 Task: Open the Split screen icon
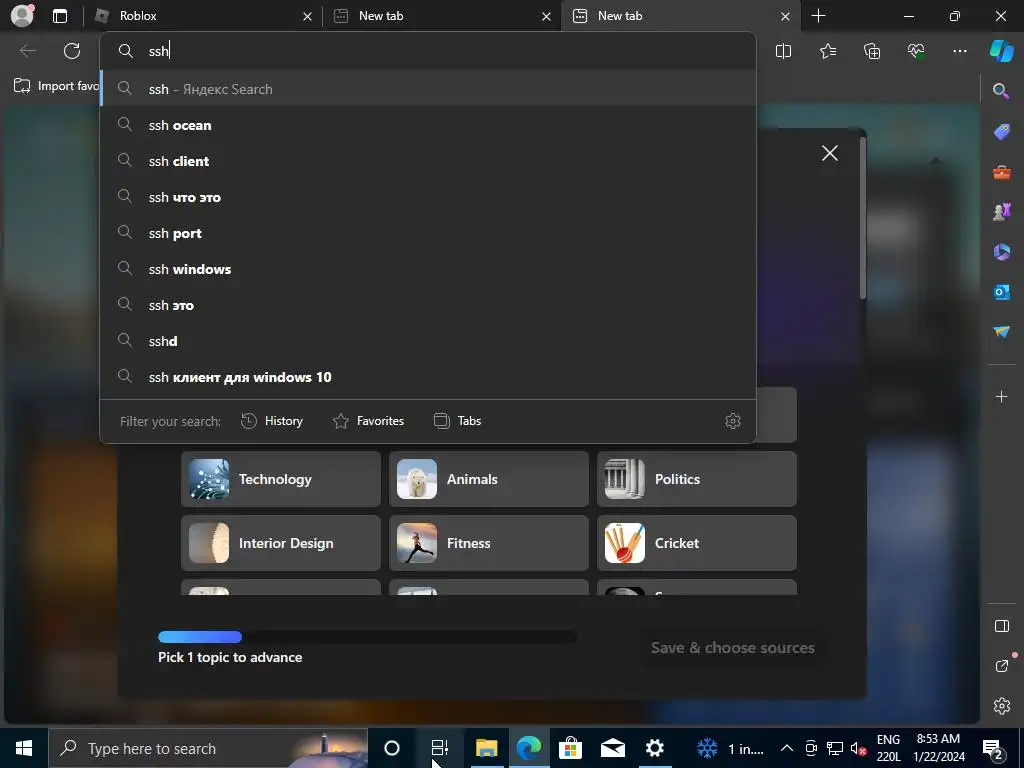(783, 51)
